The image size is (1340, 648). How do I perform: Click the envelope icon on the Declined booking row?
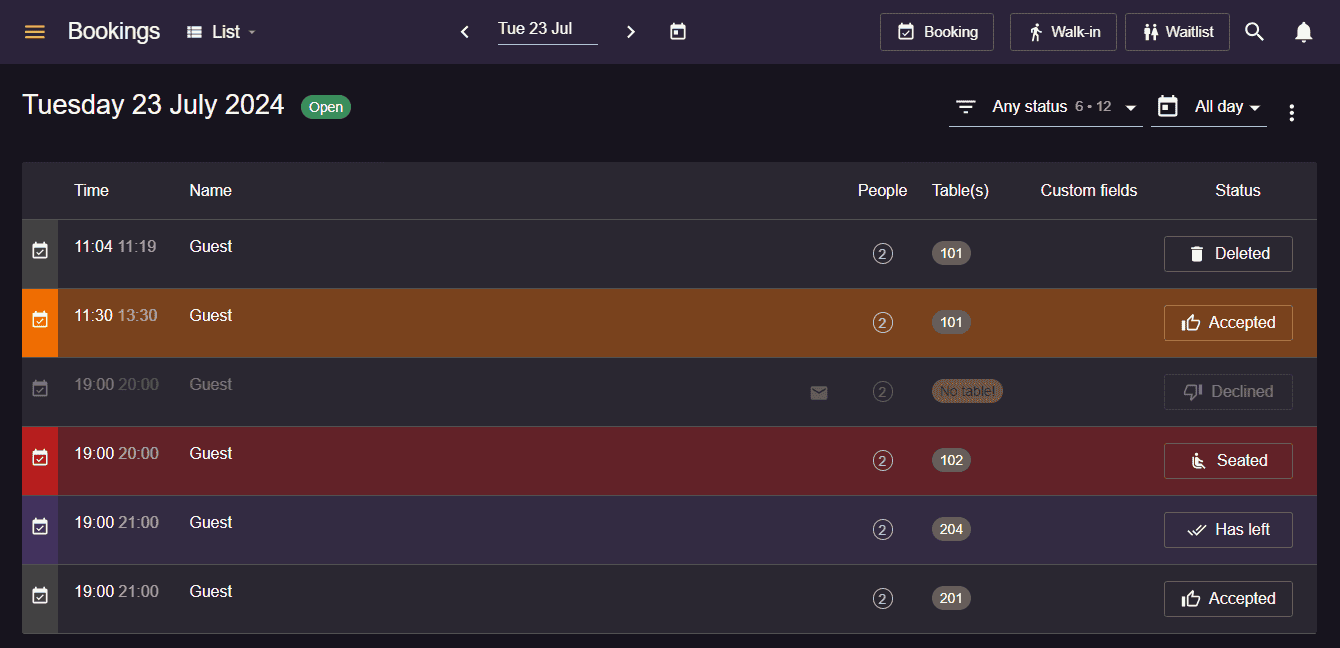pyautogui.click(x=819, y=392)
